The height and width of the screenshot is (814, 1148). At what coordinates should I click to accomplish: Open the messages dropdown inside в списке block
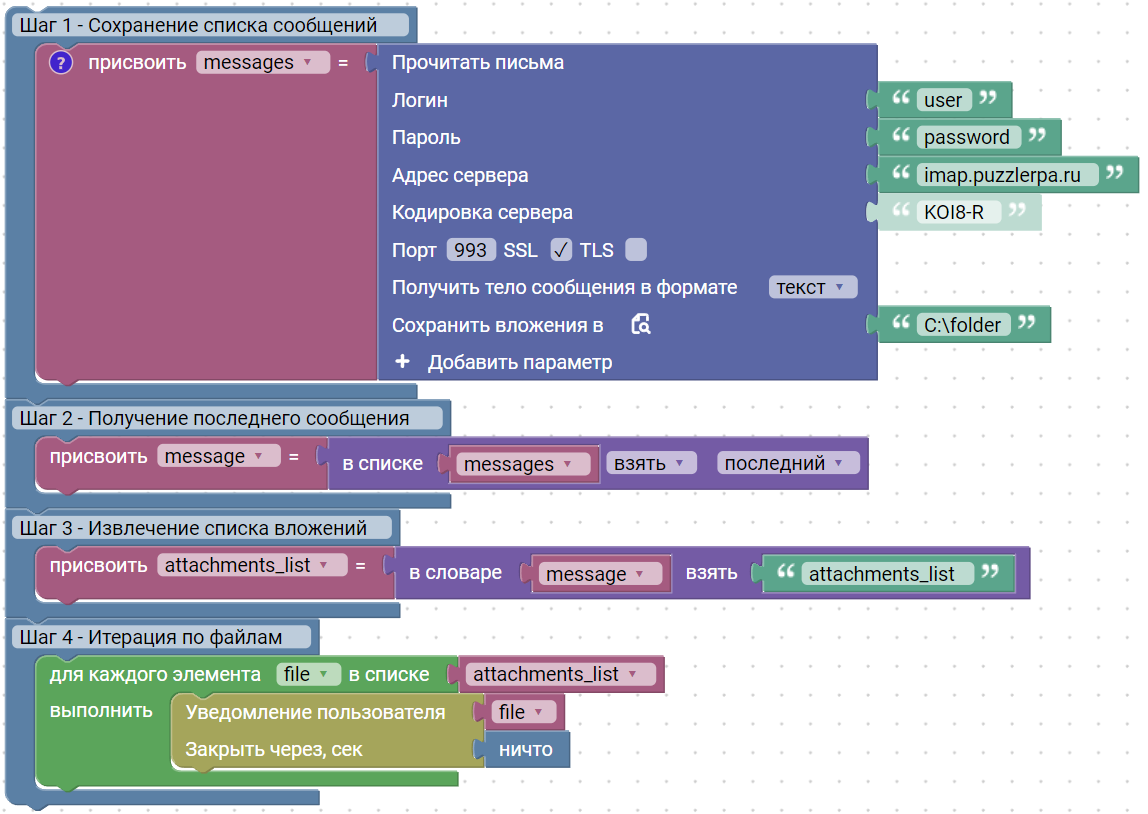pyautogui.click(x=523, y=464)
